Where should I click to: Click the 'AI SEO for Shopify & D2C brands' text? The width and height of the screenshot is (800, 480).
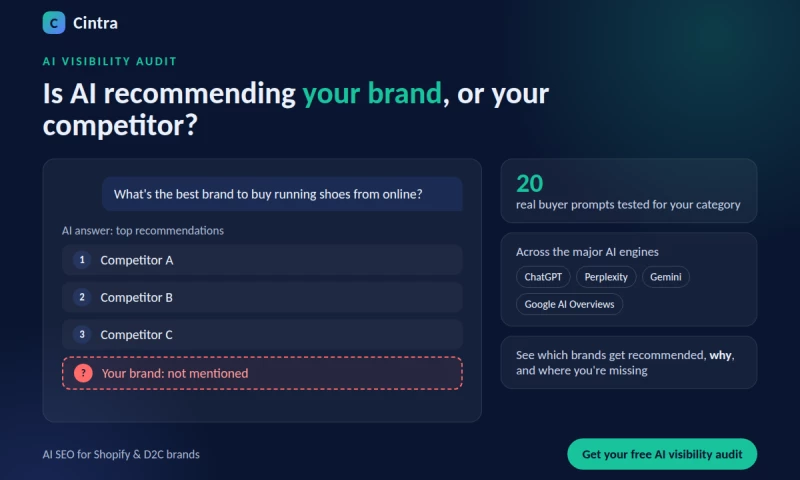(x=121, y=454)
